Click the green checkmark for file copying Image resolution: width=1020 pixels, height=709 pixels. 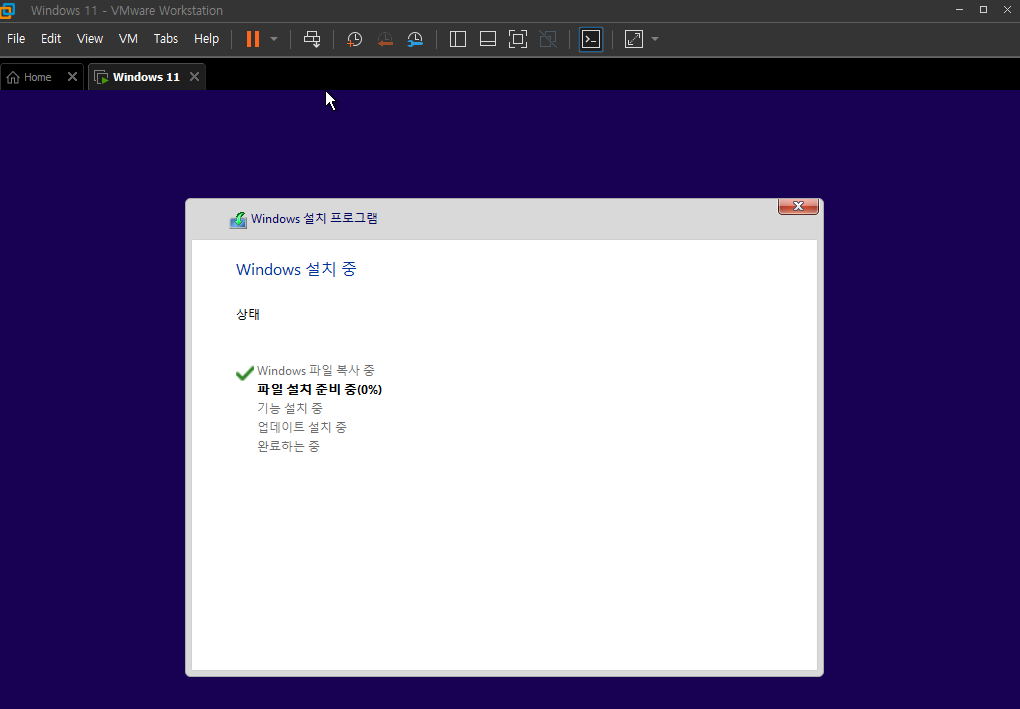pyautogui.click(x=245, y=373)
